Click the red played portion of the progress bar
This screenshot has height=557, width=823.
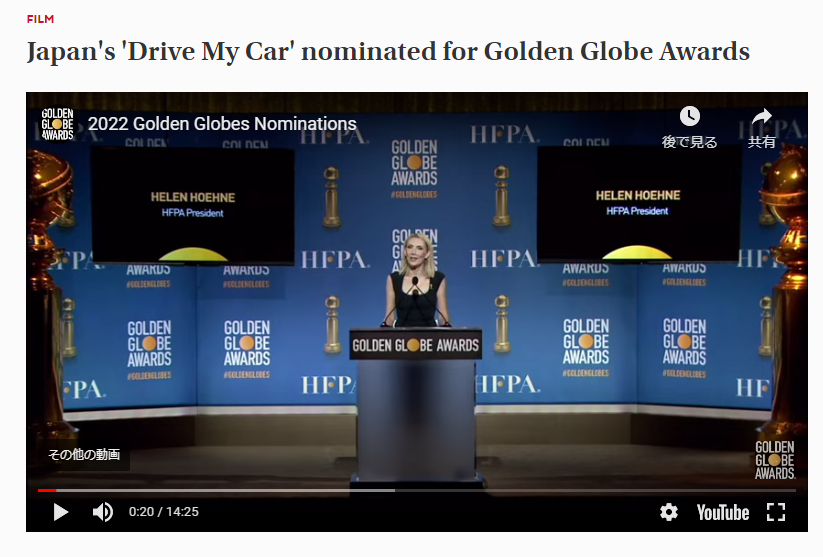pyautogui.click(x=46, y=490)
